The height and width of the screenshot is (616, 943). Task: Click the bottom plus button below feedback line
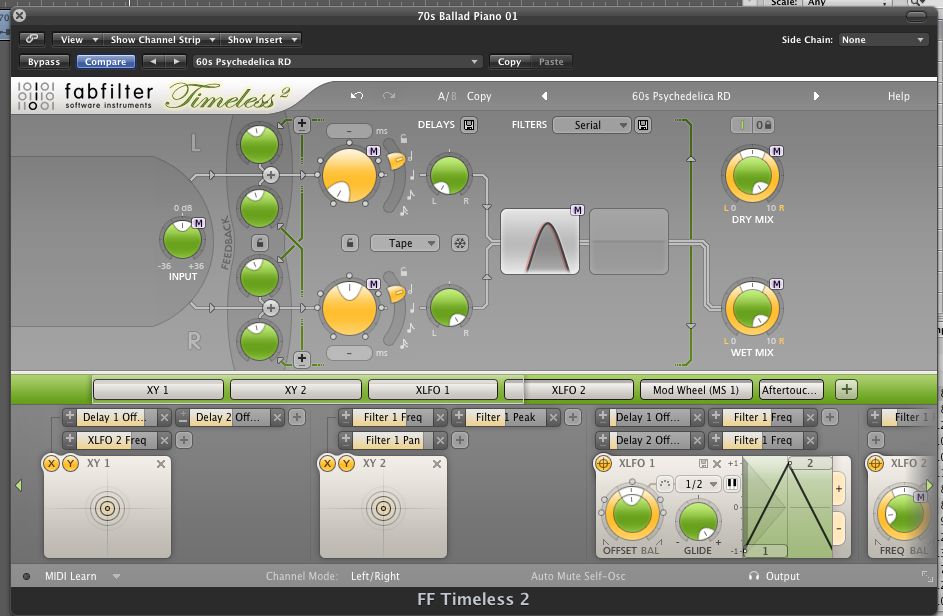tap(302, 359)
